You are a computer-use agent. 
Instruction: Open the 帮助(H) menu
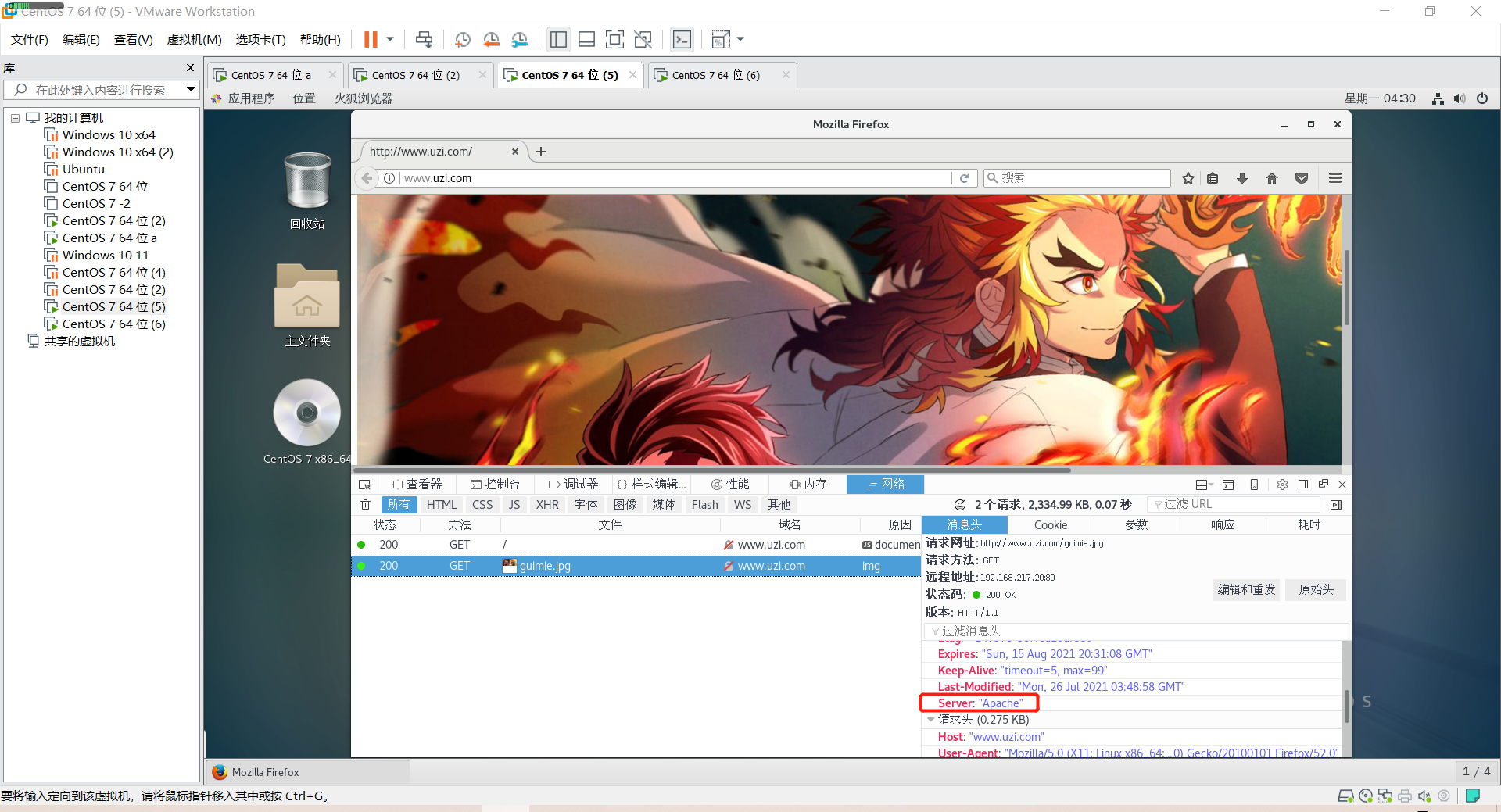321,40
